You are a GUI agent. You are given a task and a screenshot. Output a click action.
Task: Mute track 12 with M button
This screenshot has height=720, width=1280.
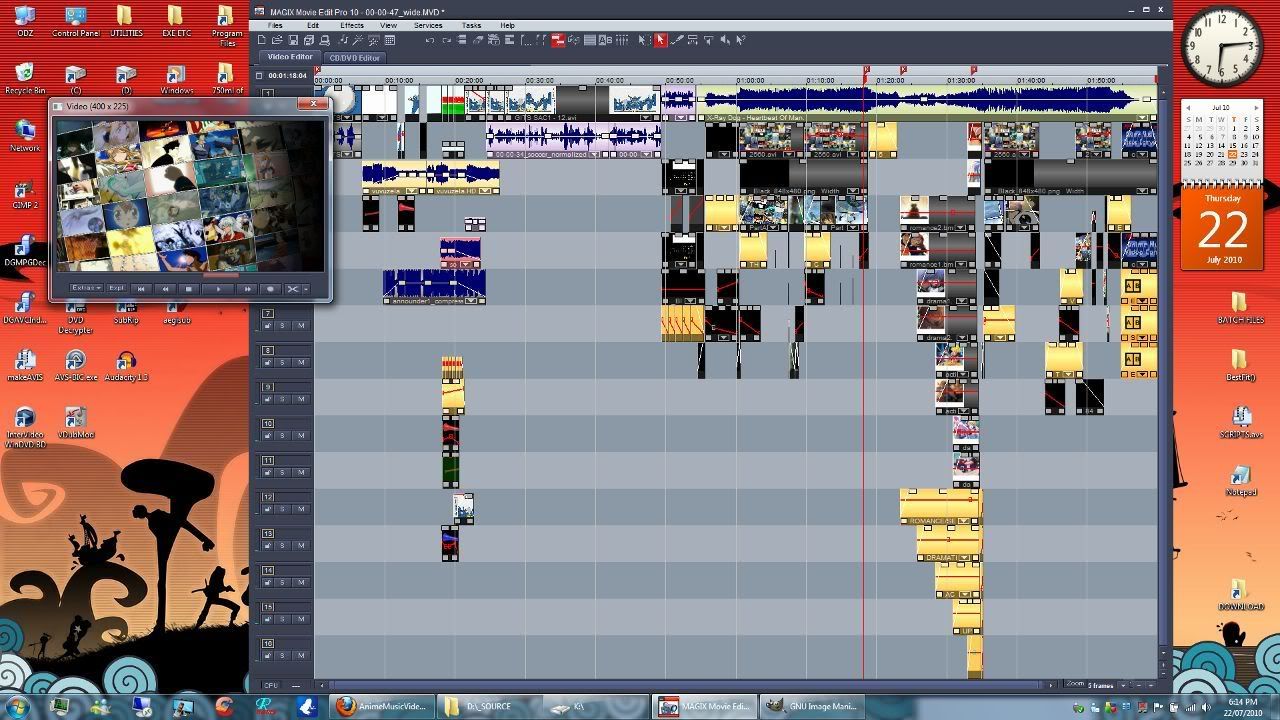pos(300,508)
